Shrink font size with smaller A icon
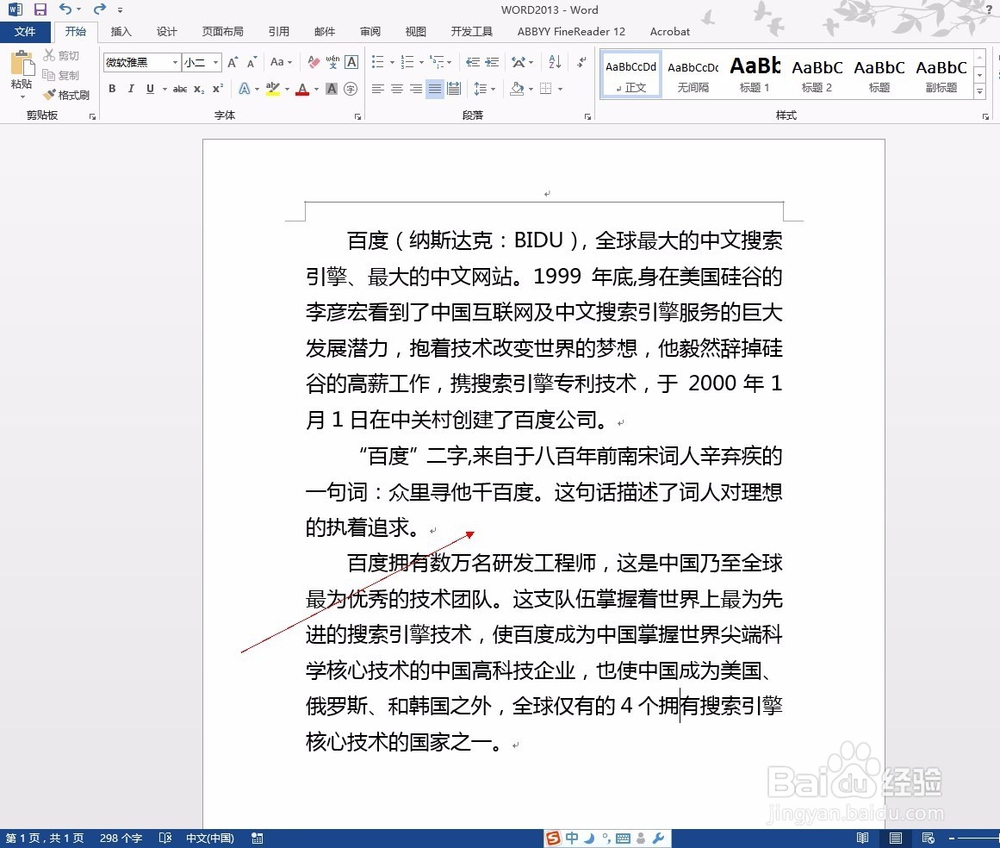Viewport: 1000px width, 848px height. (252, 62)
